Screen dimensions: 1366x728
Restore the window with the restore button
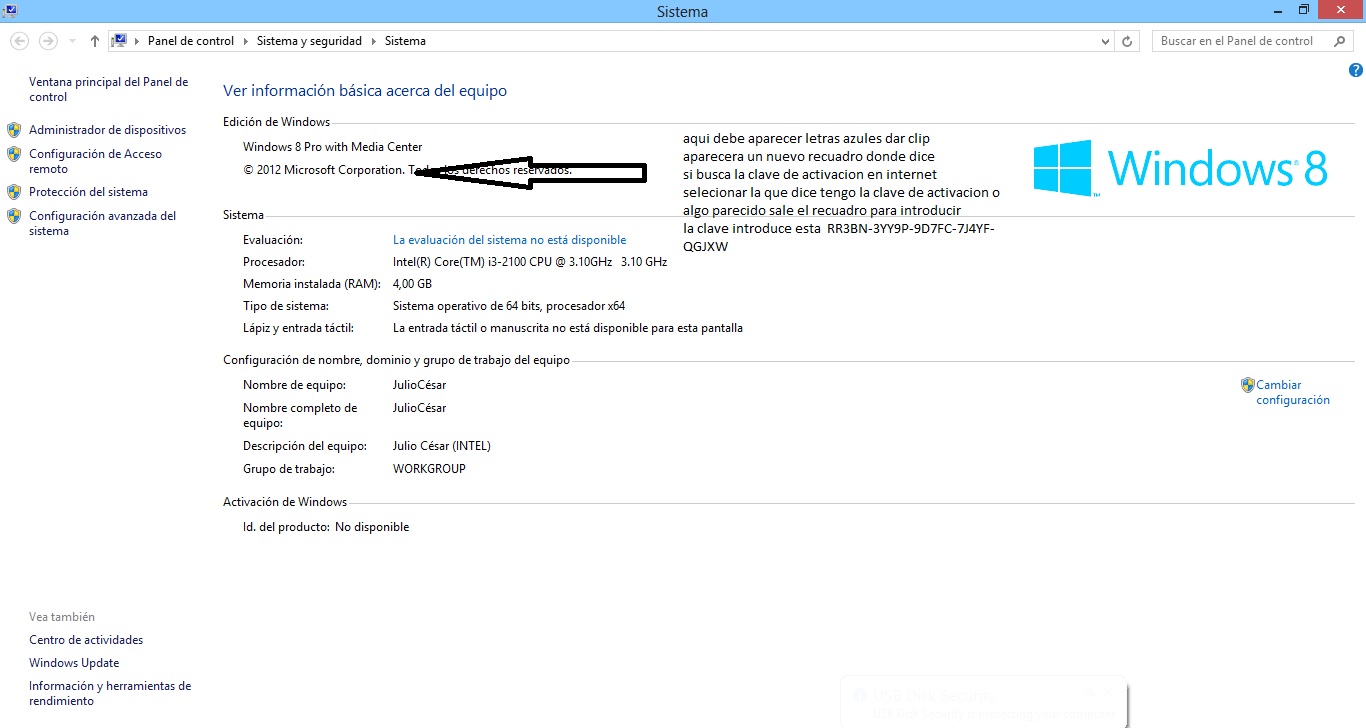(1304, 10)
